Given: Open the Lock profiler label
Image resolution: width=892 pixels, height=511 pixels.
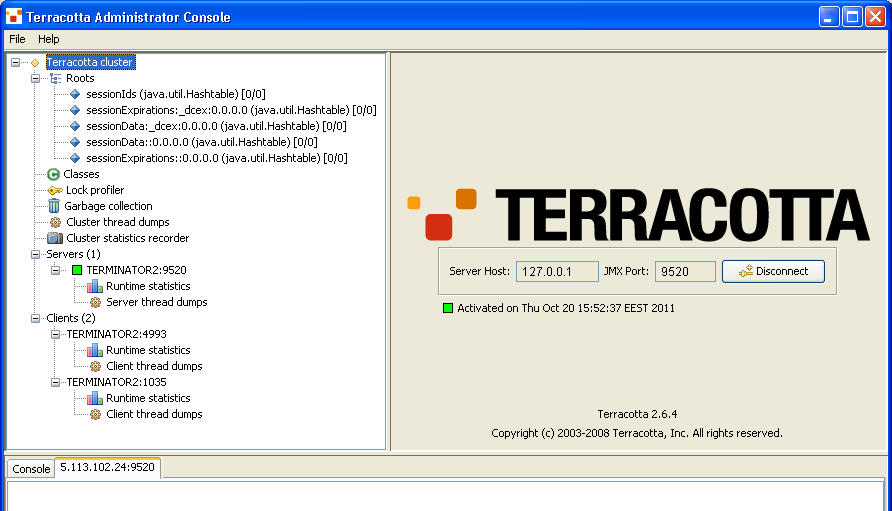Looking at the screenshot, I should point(95,190).
